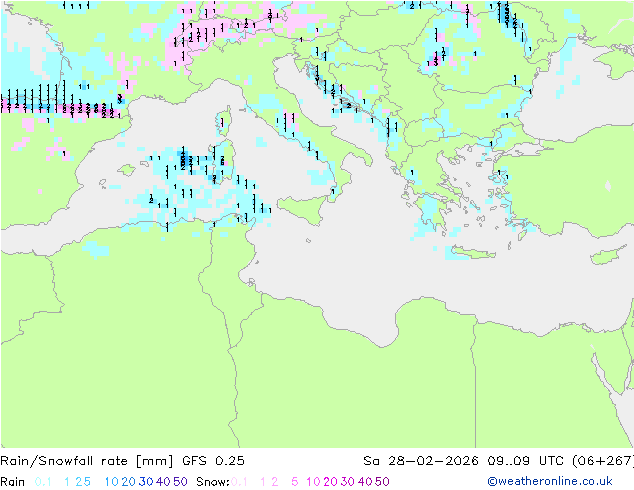This screenshot has height=490, width=634.
Task: Select snow legend value 20
Action: 330,482
